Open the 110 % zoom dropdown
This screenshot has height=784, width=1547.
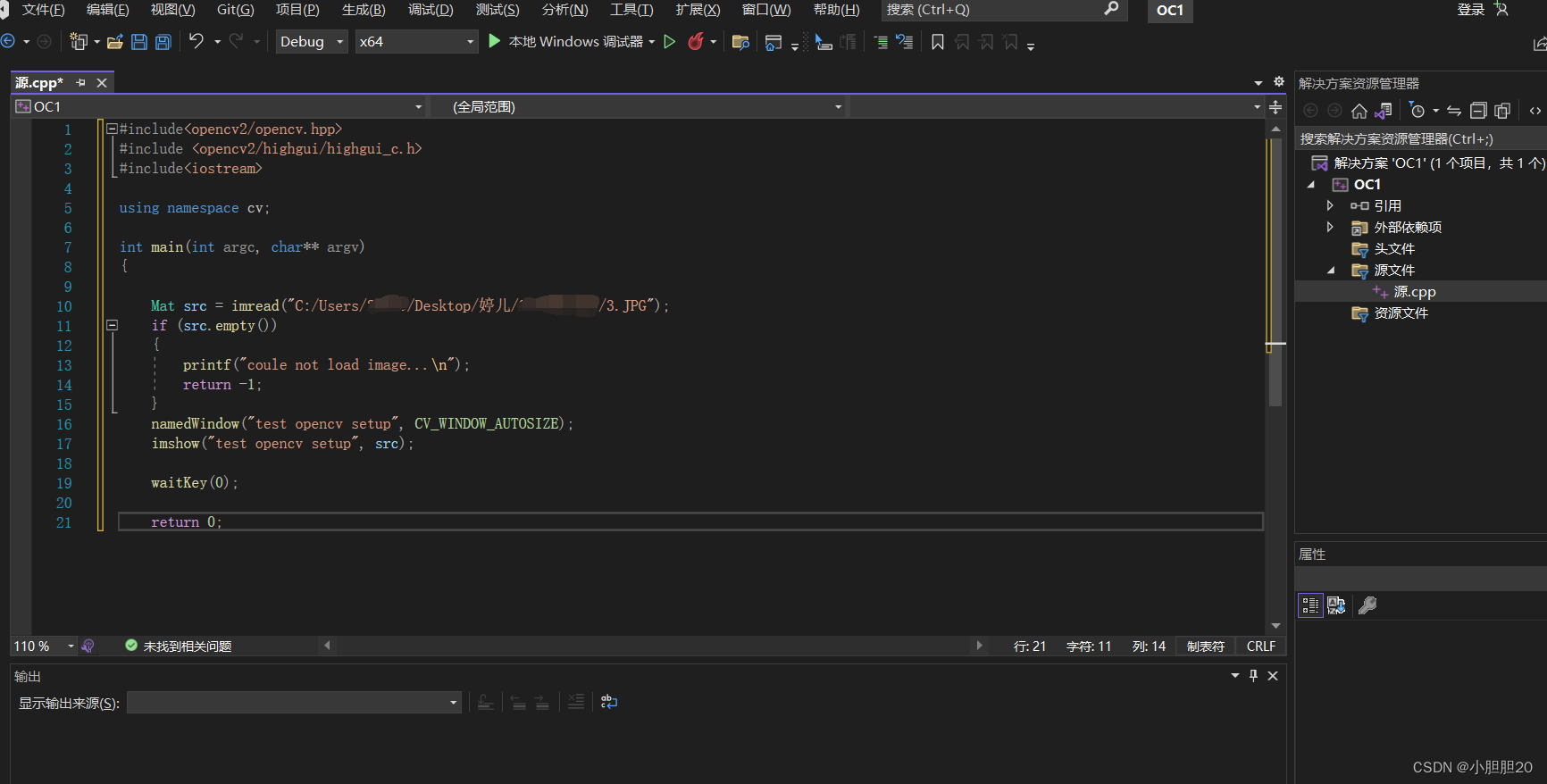[44, 646]
